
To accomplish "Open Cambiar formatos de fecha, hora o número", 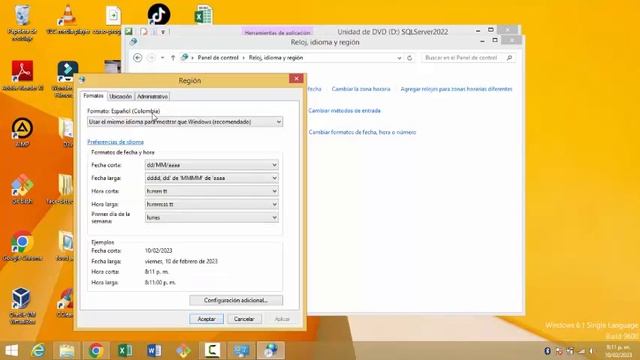I will 362,132.
